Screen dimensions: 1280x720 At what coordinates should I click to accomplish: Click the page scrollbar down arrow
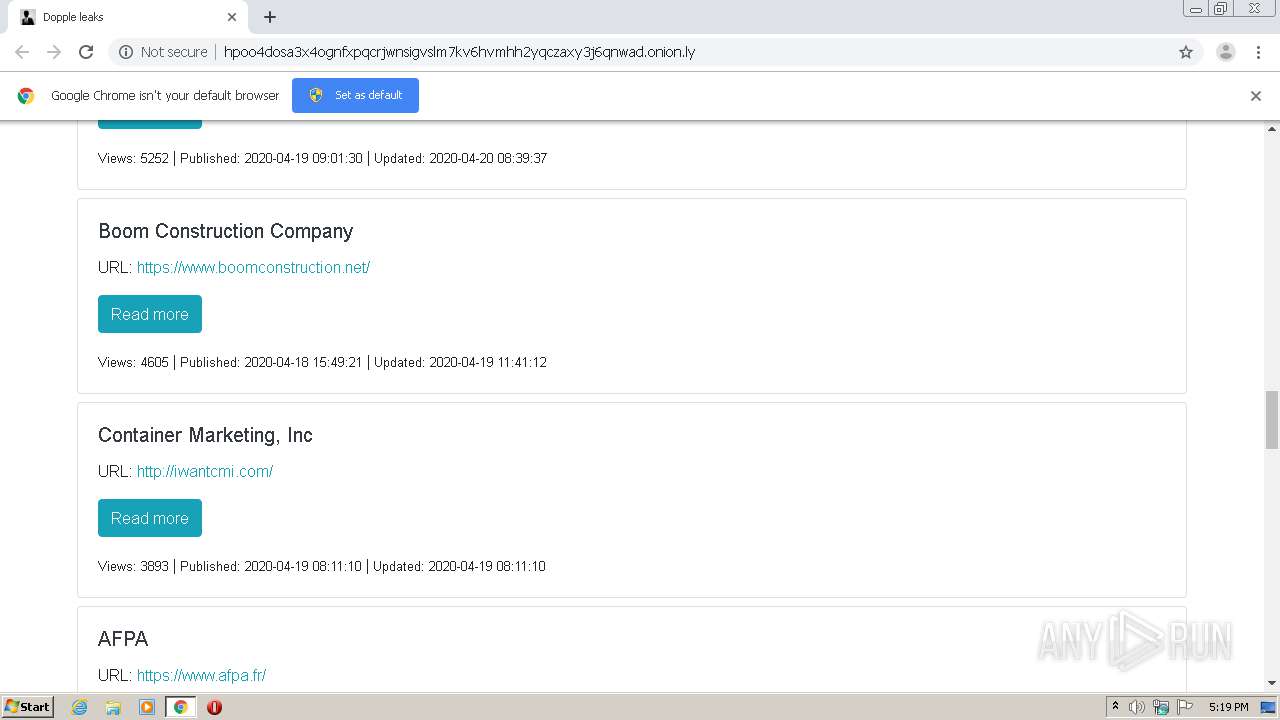pos(1272,683)
